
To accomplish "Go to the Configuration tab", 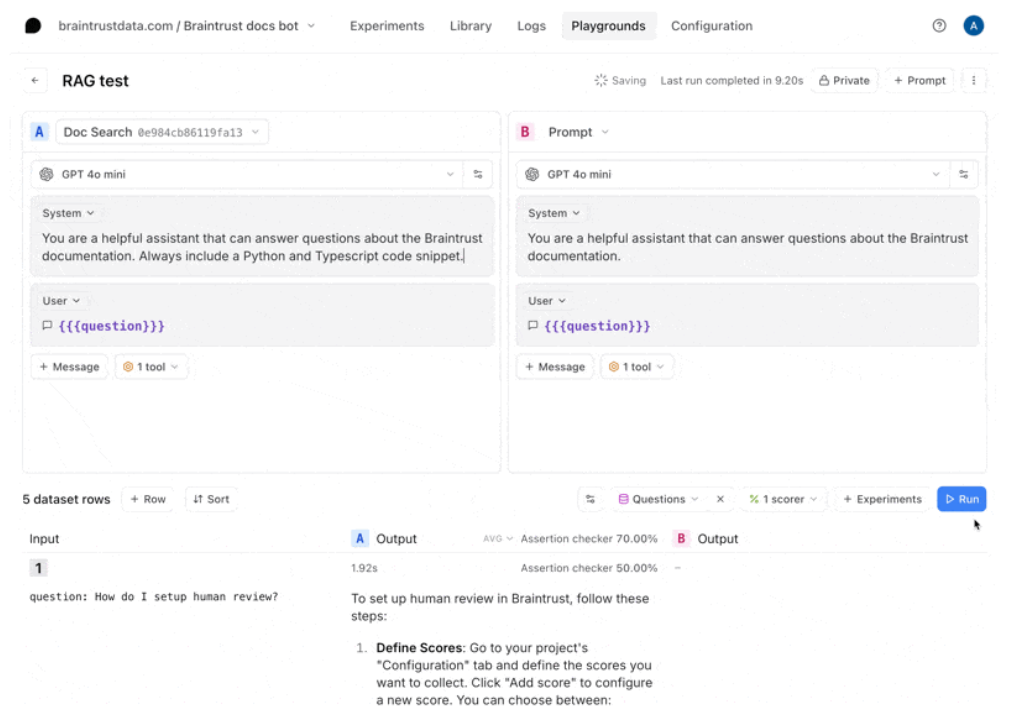I will coord(711,26).
